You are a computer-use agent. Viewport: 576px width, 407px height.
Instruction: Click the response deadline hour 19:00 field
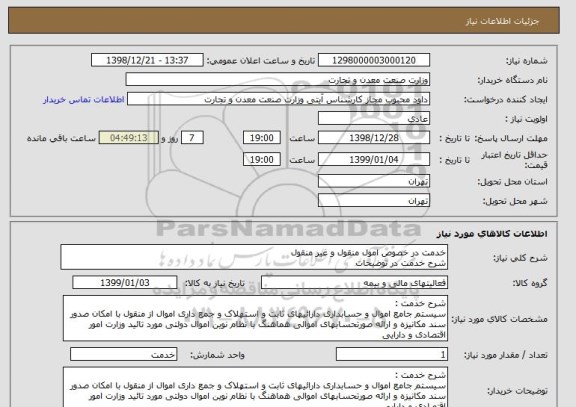tap(262, 138)
